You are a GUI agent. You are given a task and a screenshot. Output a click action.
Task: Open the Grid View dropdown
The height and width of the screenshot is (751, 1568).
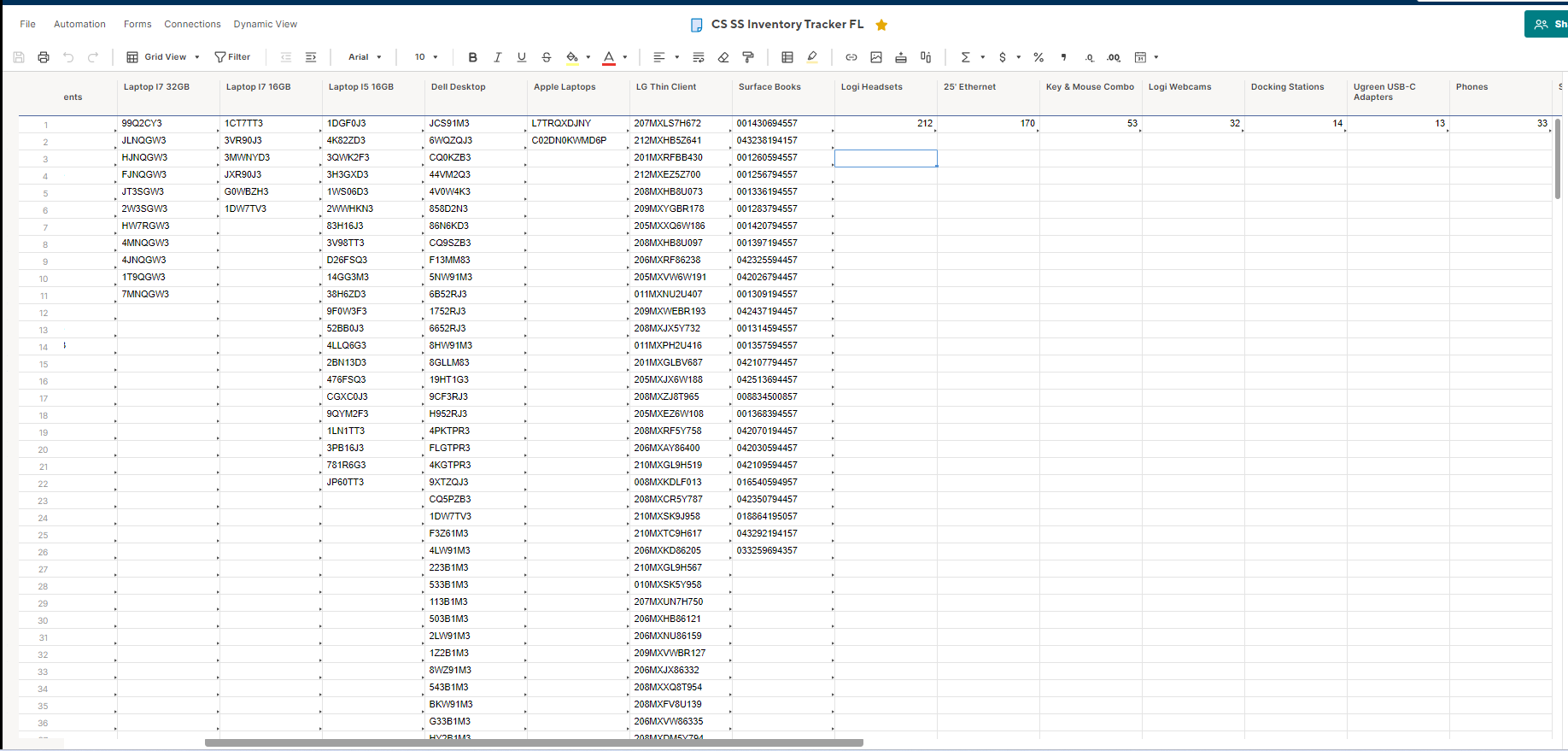click(163, 57)
